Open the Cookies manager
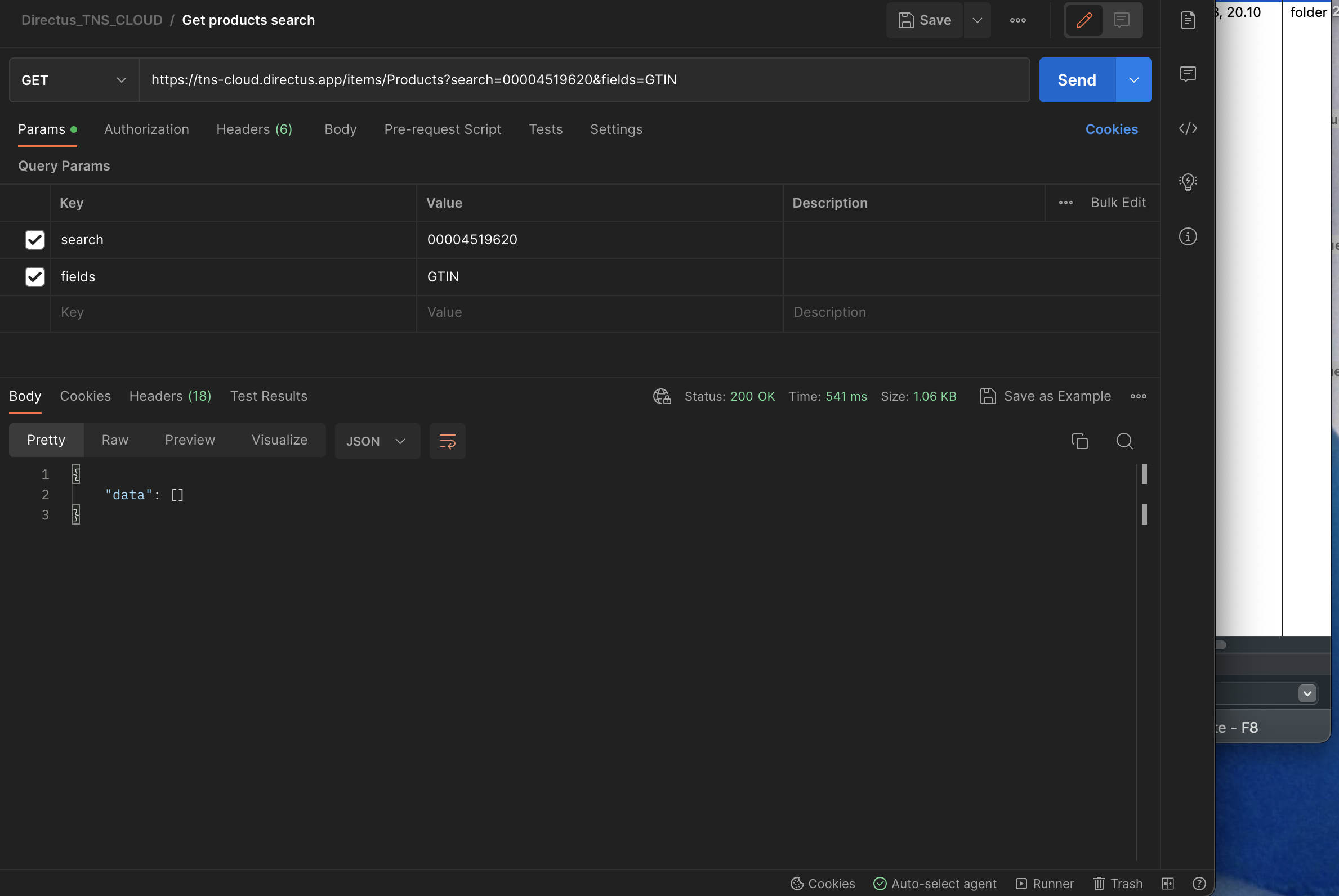The image size is (1339, 896). point(1111,129)
